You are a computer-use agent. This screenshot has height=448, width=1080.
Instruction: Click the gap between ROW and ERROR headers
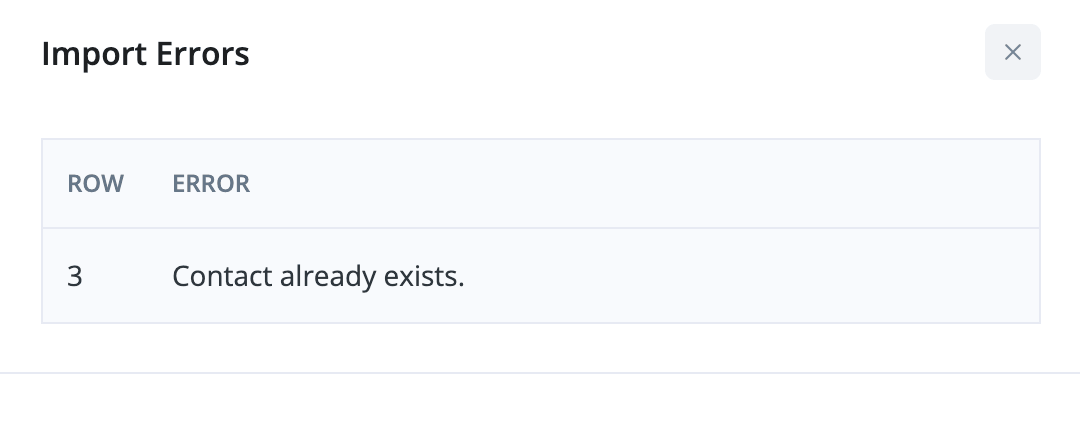coord(148,184)
